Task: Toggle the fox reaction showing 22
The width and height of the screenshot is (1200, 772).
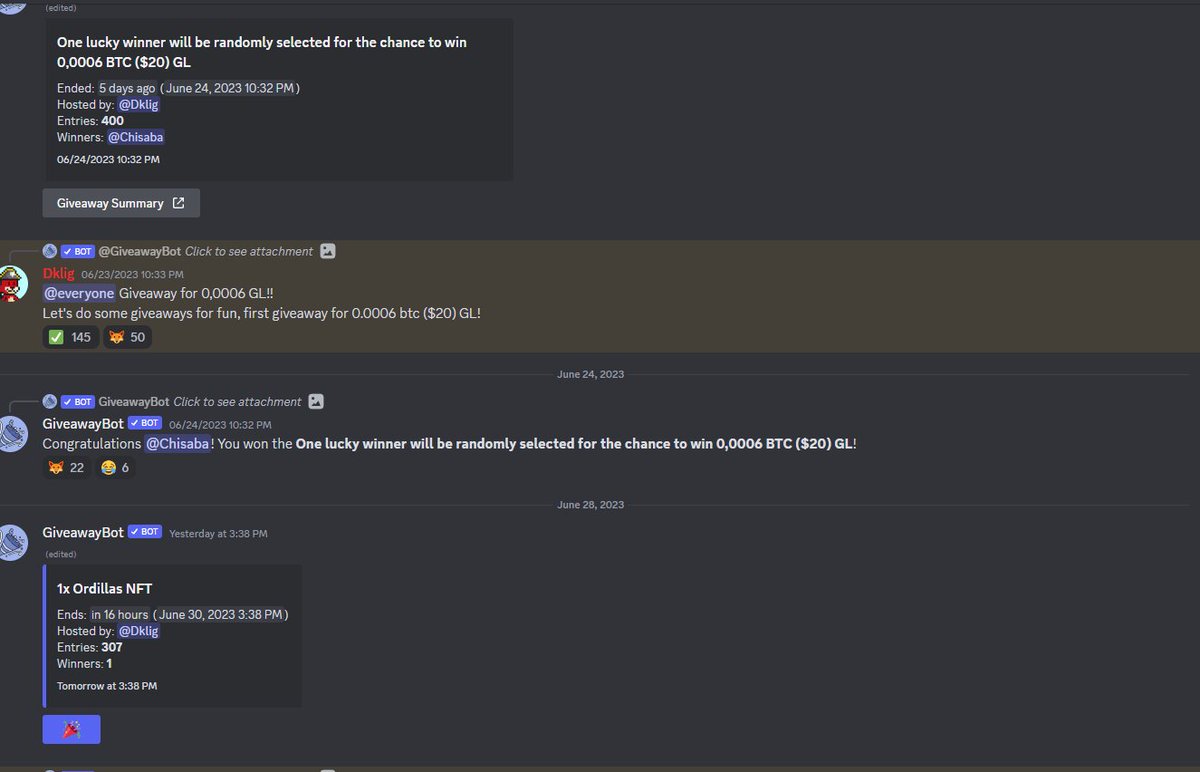Action: pos(67,467)
